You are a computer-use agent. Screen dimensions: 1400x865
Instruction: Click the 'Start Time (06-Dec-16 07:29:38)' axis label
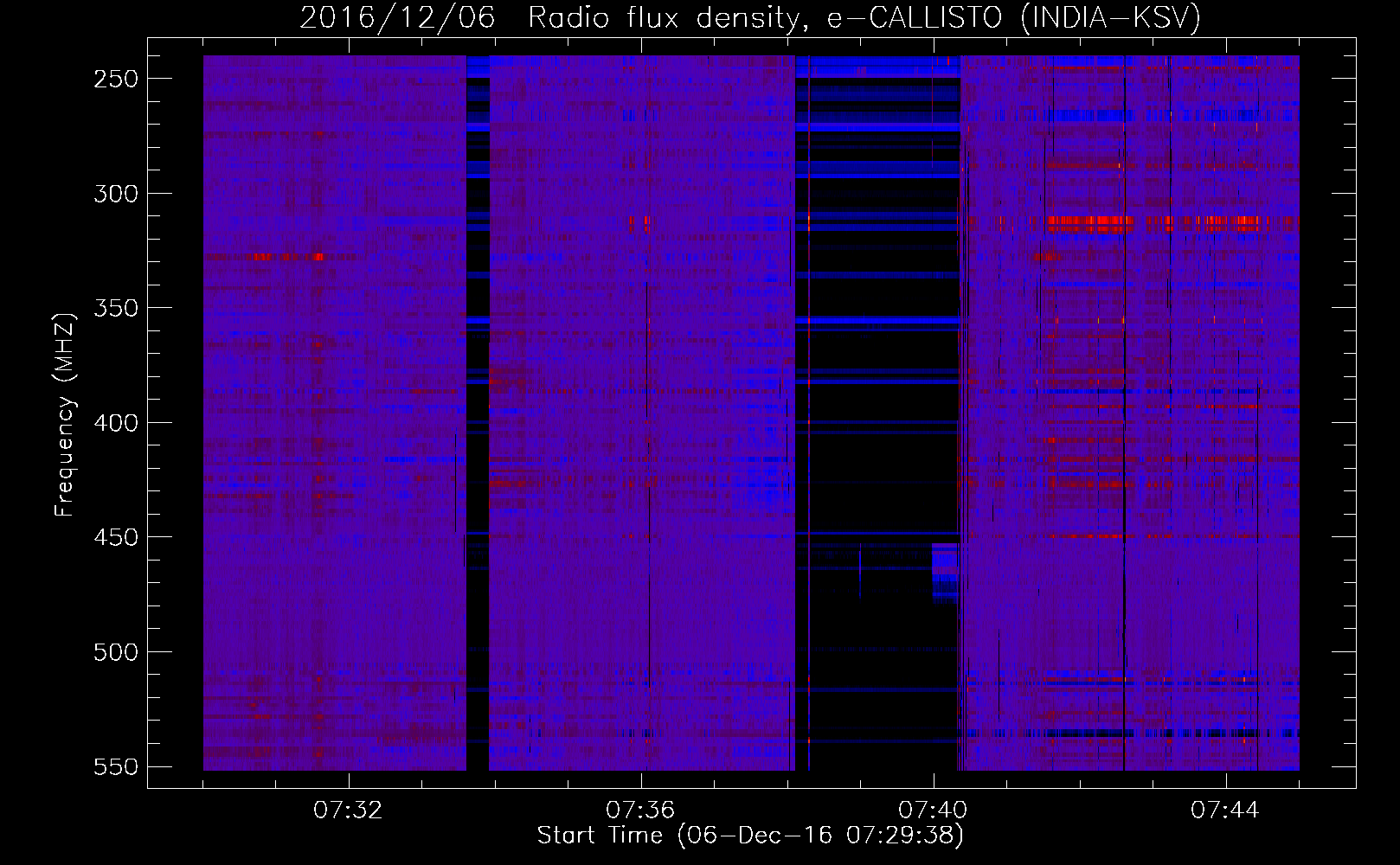750,836
